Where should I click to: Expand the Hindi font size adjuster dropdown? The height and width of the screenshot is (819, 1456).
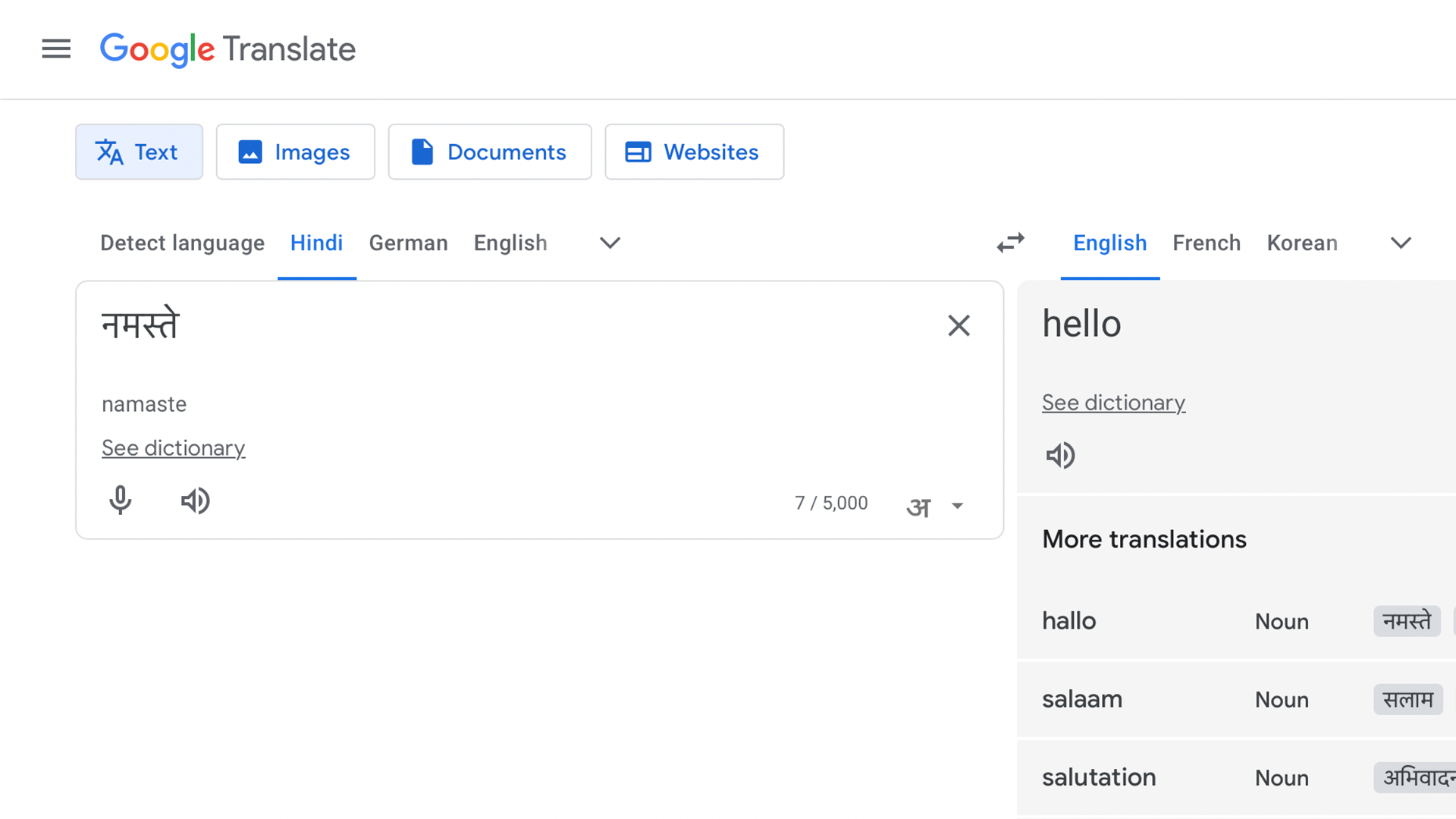pyautogui.click(x=957, y=505)
